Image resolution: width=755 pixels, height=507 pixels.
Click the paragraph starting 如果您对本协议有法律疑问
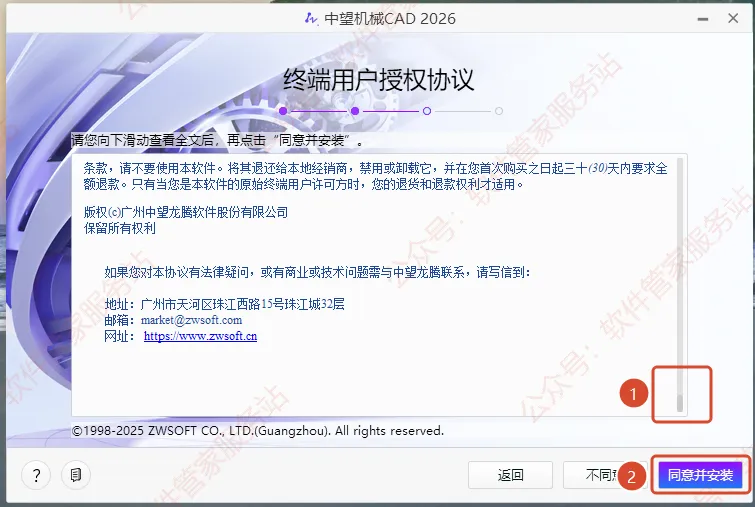click(317, 273)
